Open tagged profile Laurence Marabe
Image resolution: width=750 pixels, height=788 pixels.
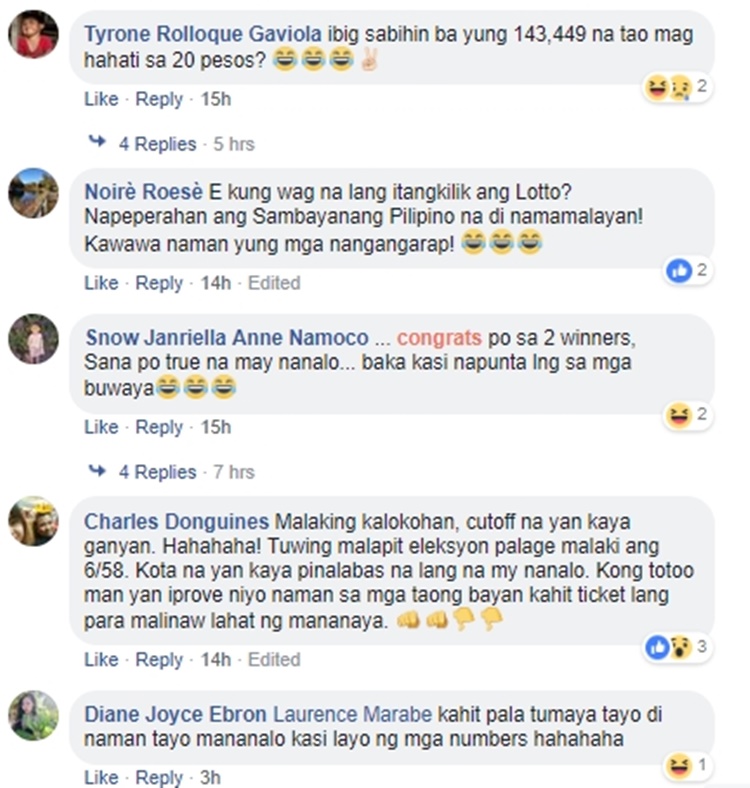coord(352,715)
